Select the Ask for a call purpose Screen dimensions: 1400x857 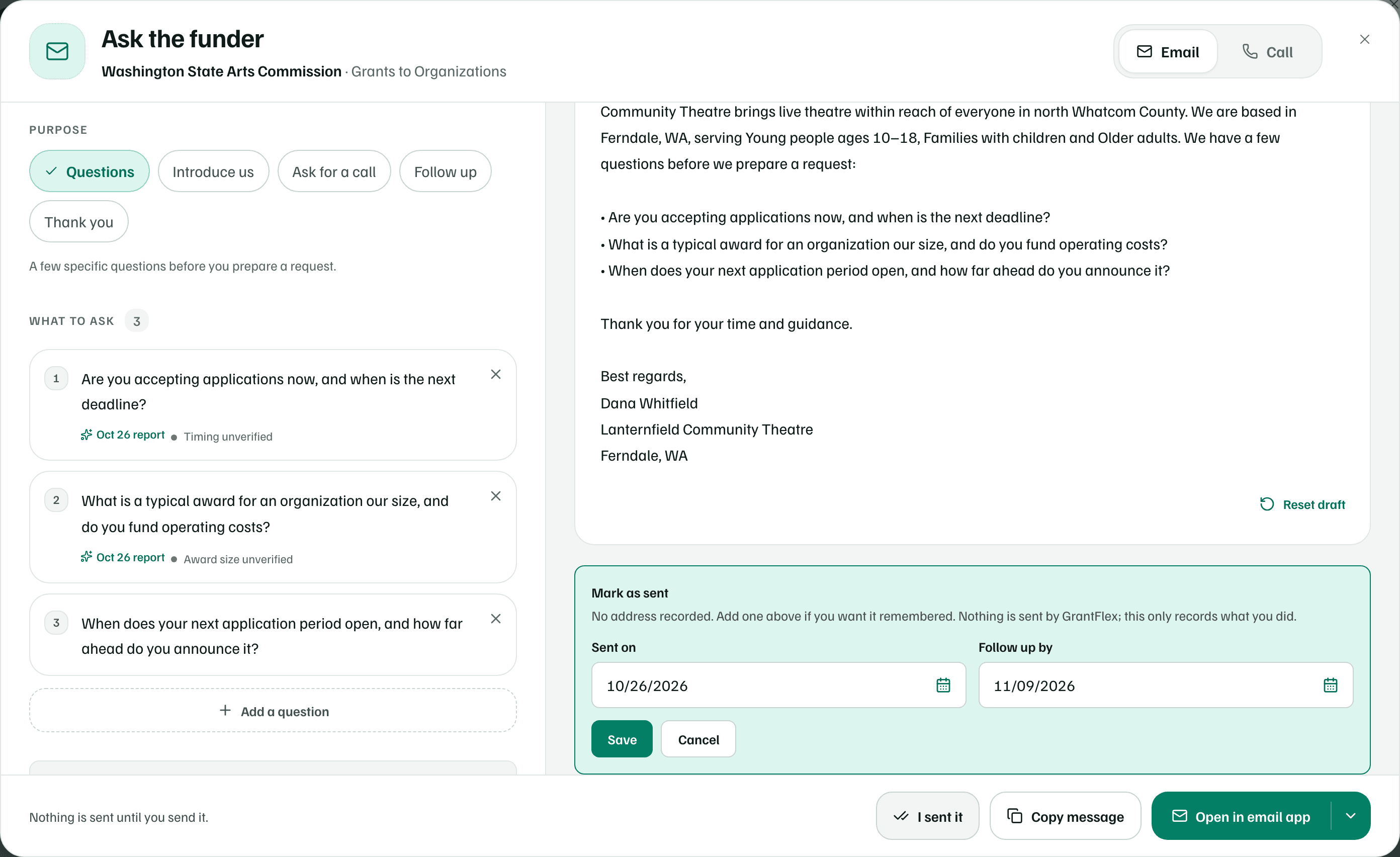pyautogui.click(x=334, y=171)
